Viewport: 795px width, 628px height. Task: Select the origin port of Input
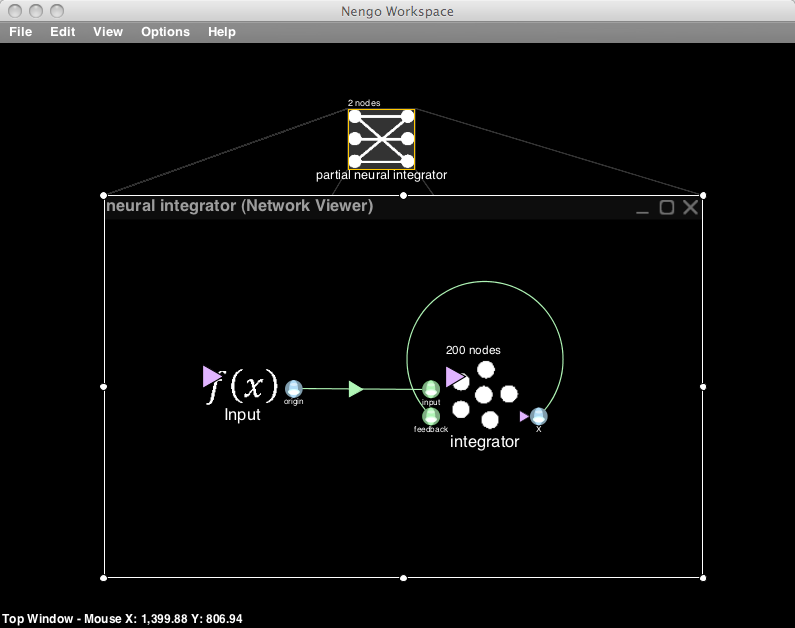pos(293,389)
